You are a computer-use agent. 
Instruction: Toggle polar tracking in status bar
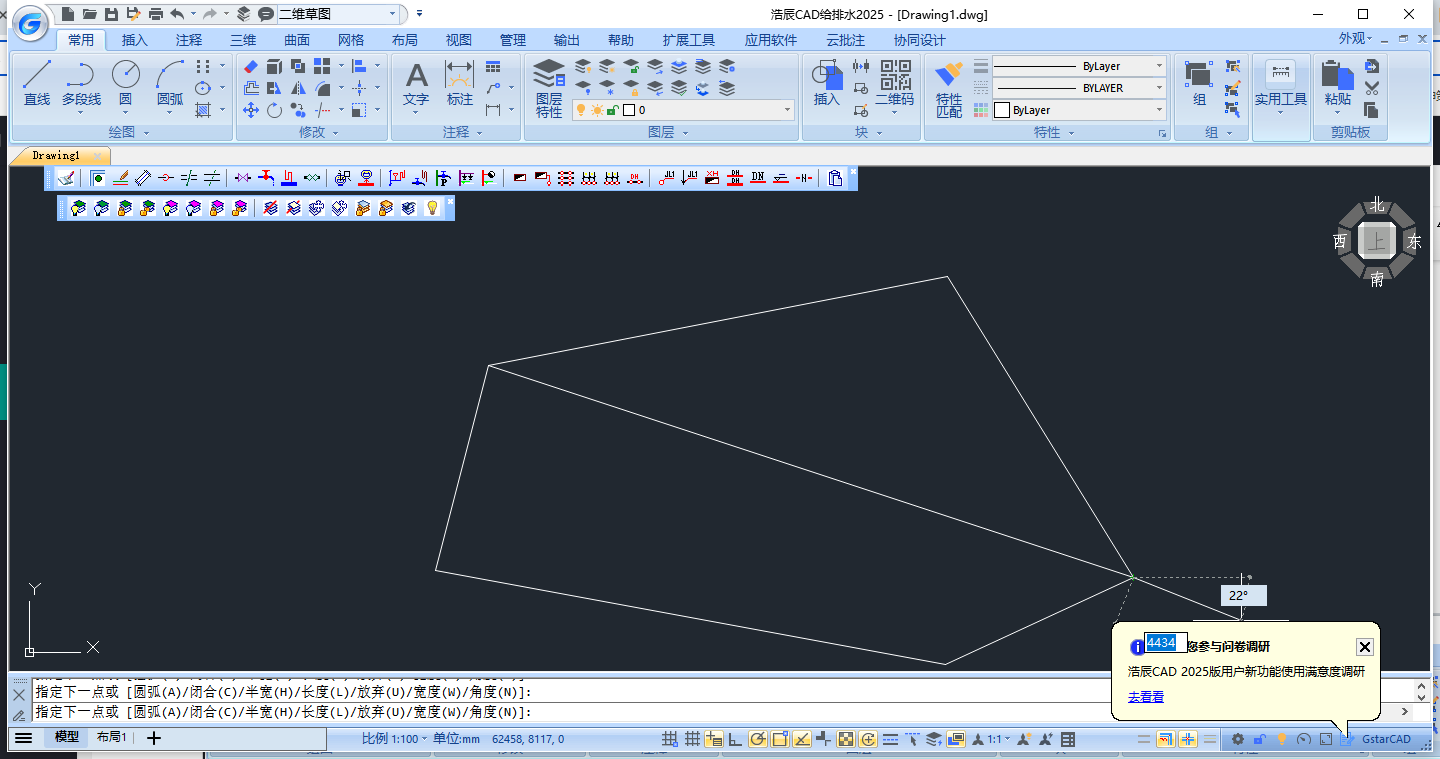point(757,739)
